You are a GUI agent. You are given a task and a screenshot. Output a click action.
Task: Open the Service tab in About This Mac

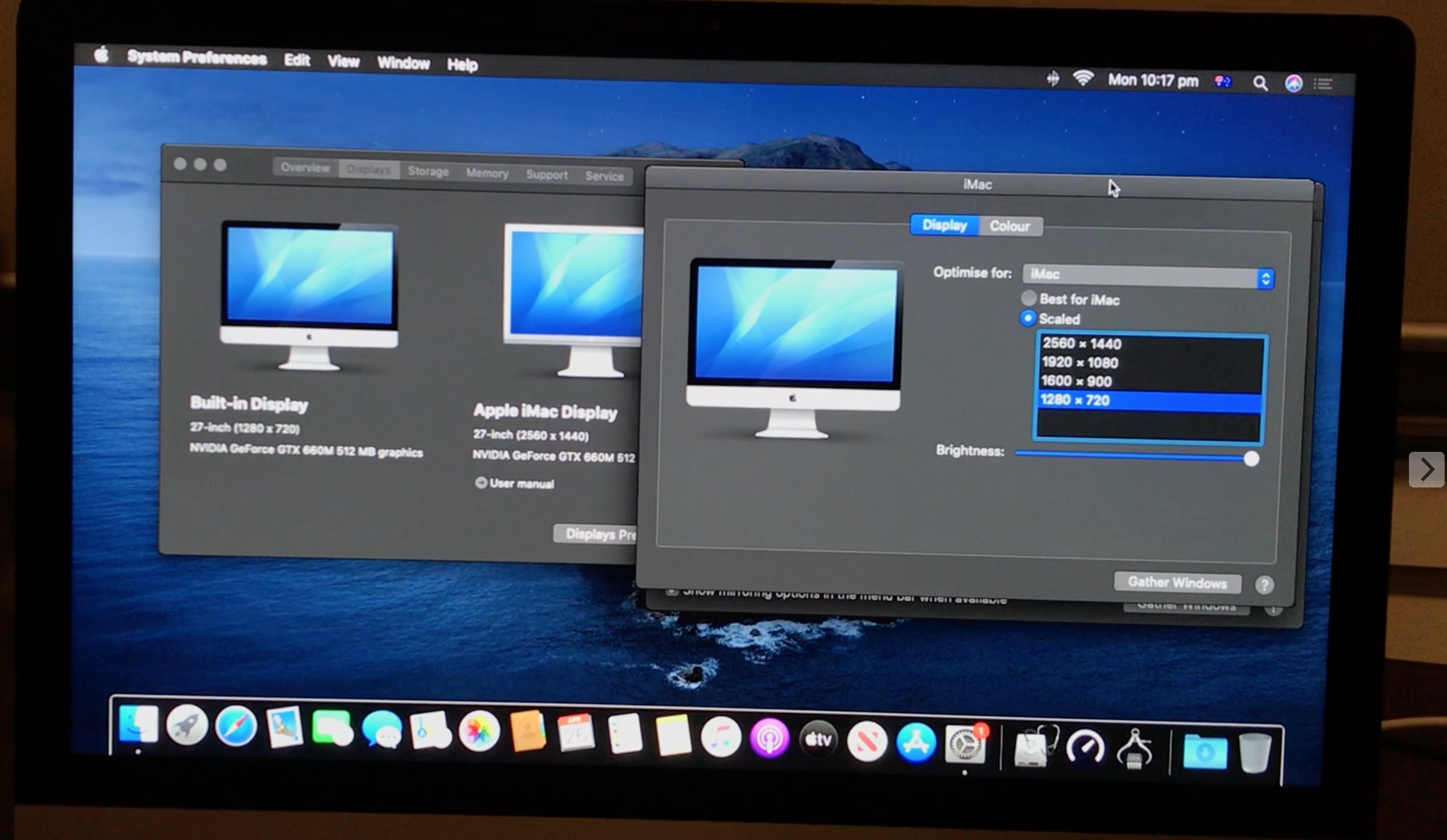coord(604,176)
